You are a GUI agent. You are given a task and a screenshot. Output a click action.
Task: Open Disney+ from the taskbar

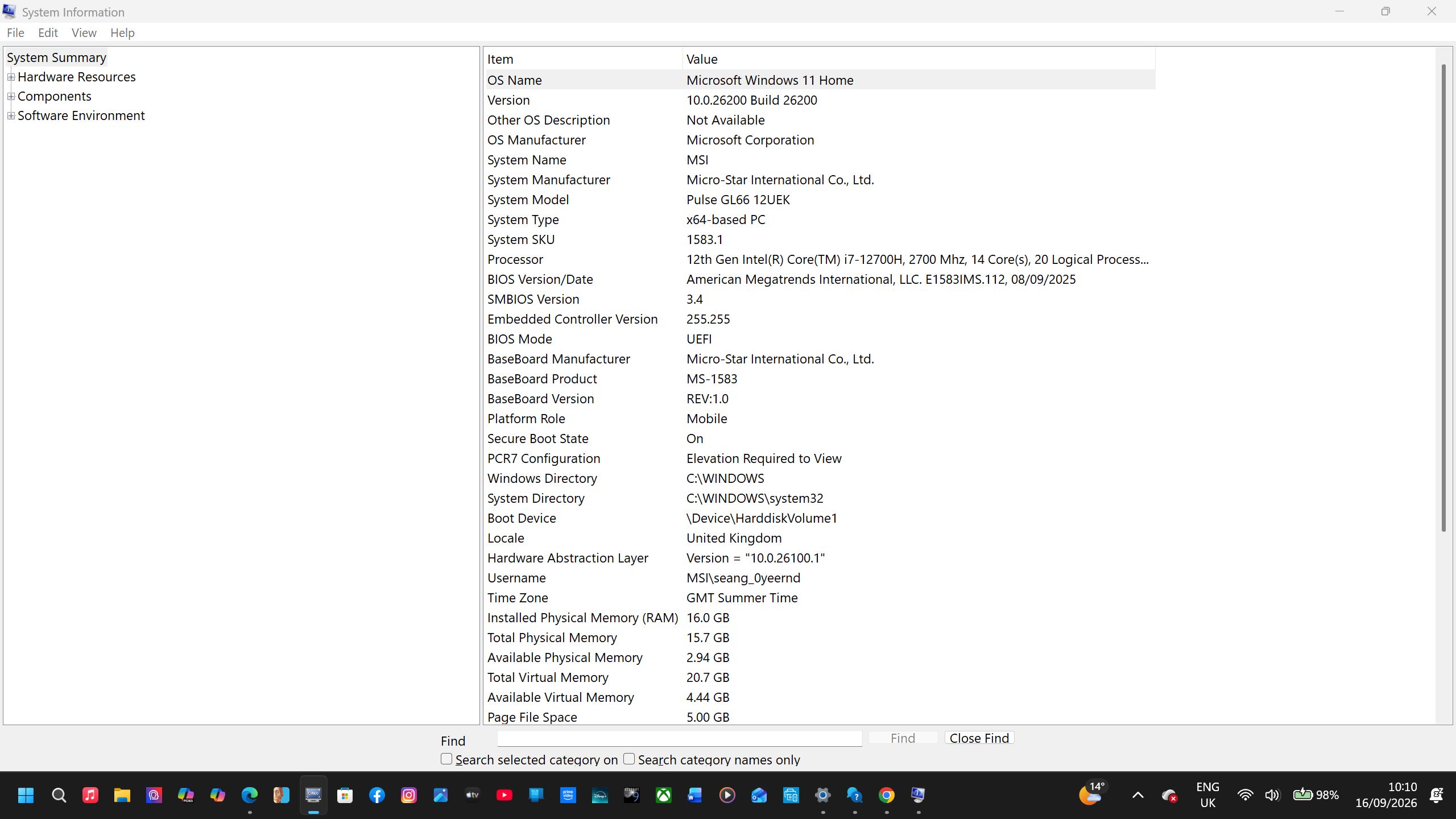coord(600,795)
